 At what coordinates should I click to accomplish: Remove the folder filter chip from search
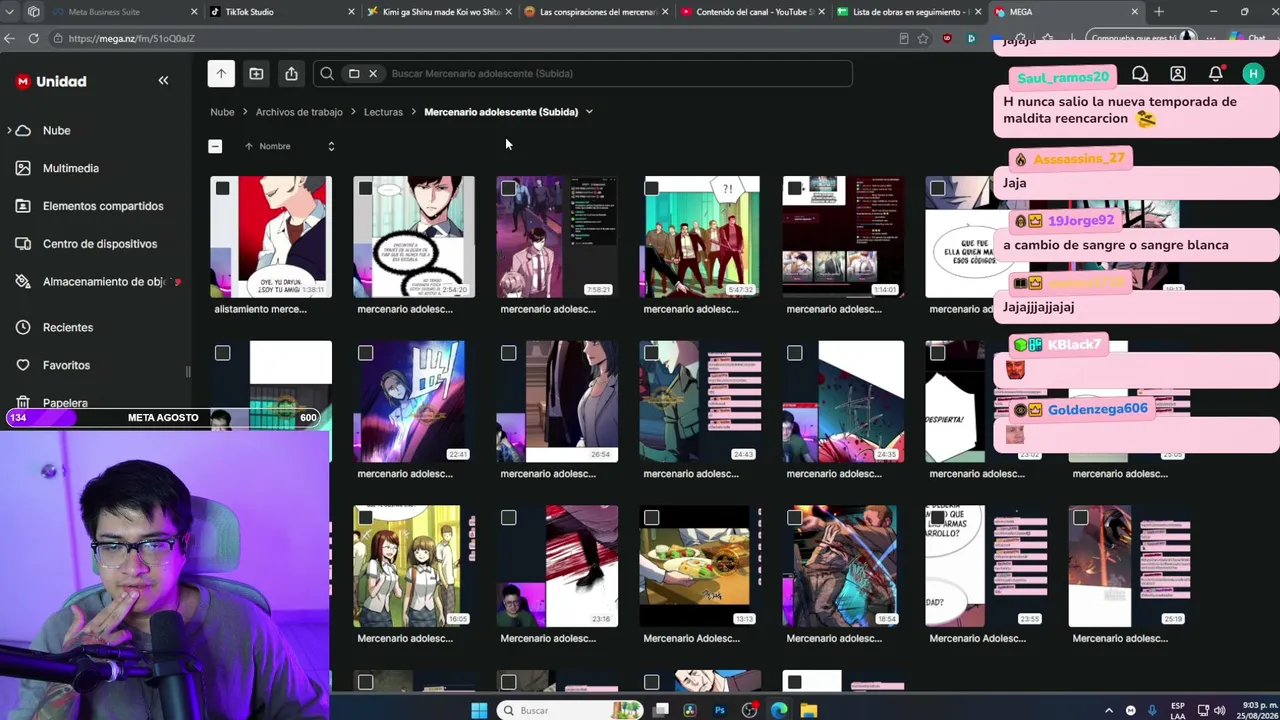coord(372,73)
